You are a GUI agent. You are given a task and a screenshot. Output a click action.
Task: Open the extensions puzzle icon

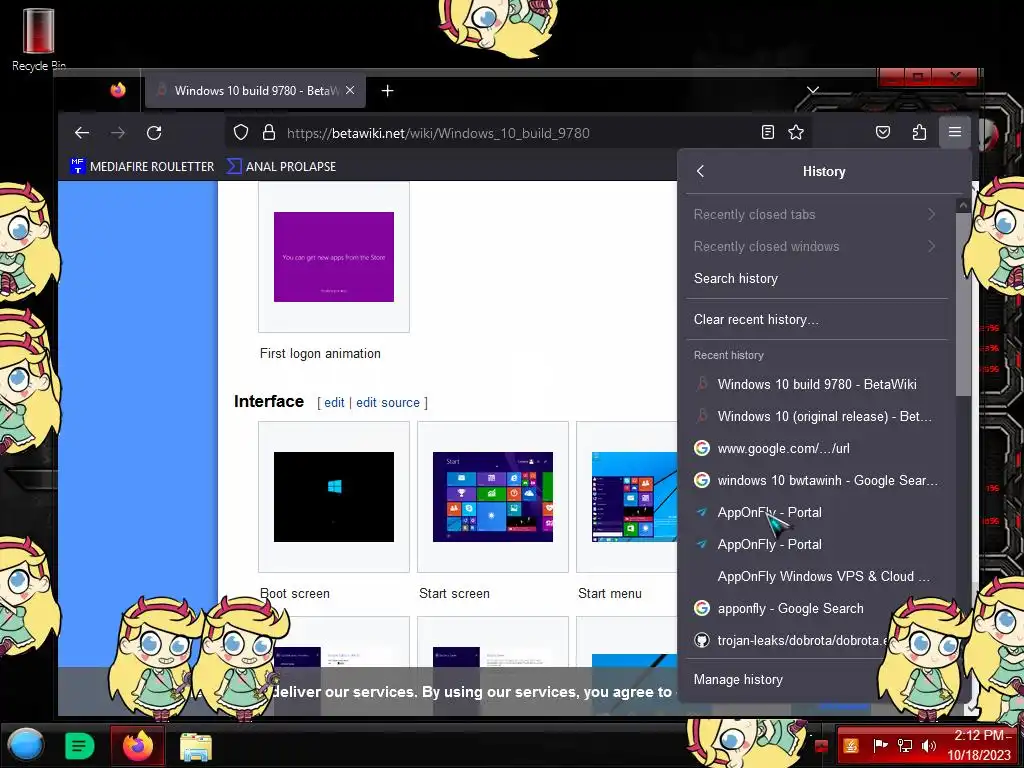pyautogui.click(x=920, y=133)
